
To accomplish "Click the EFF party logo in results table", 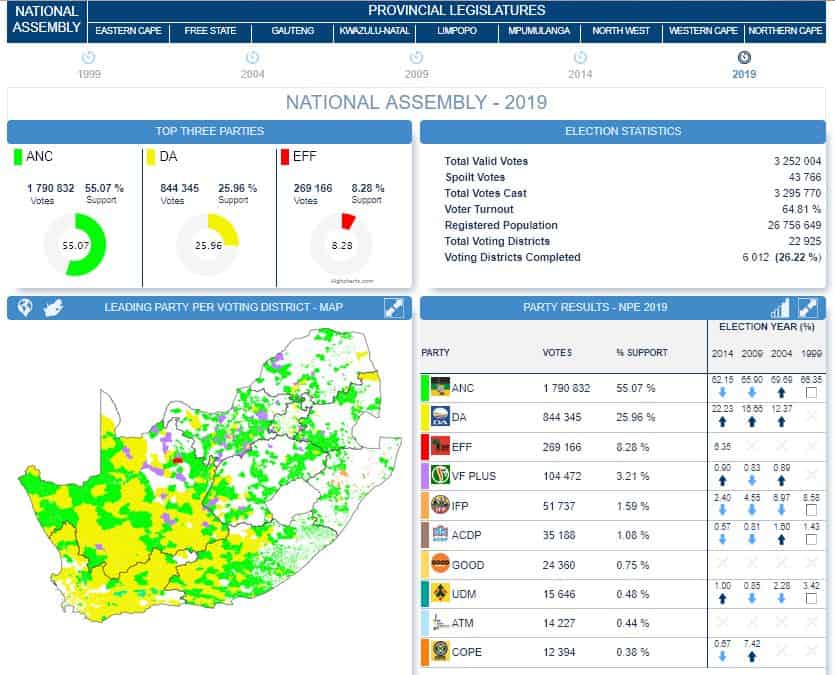I will [x=440, y=446].
